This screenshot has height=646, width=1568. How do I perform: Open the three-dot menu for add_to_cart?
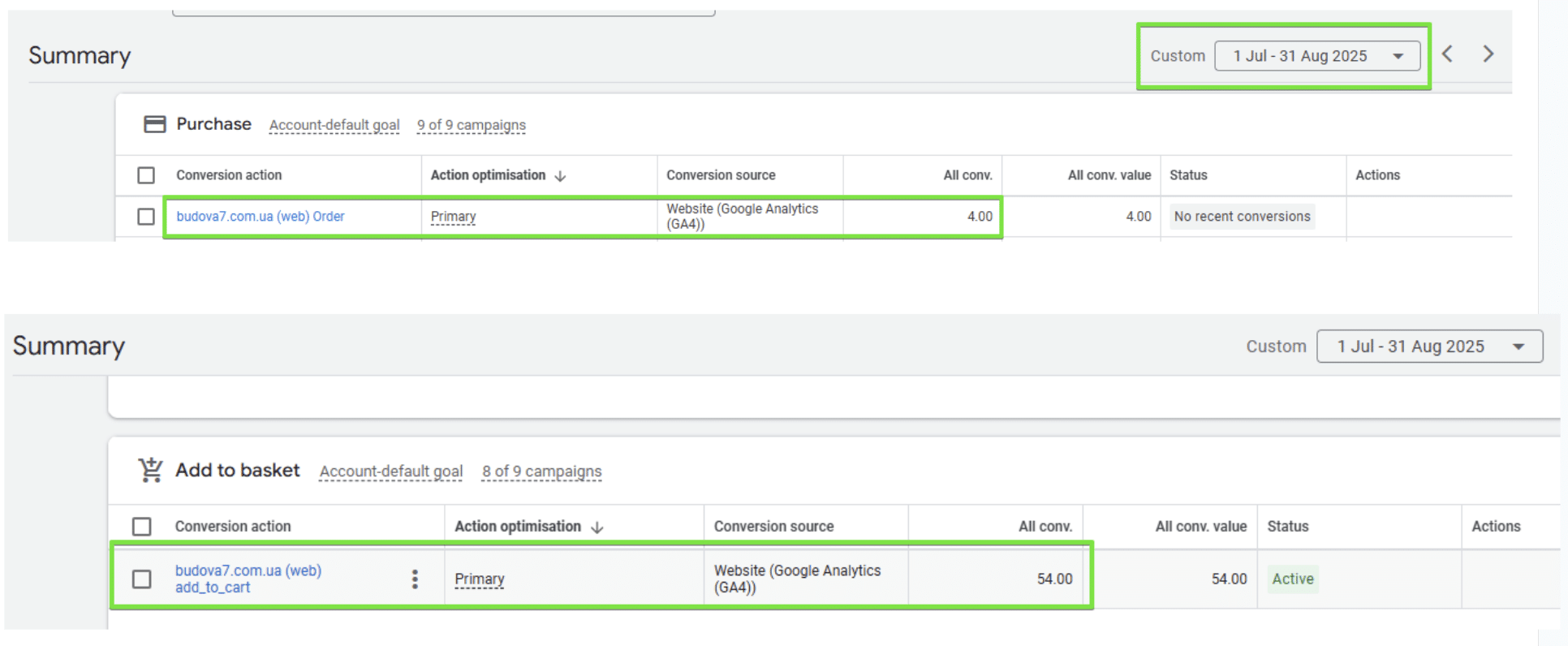coord(415,579)
